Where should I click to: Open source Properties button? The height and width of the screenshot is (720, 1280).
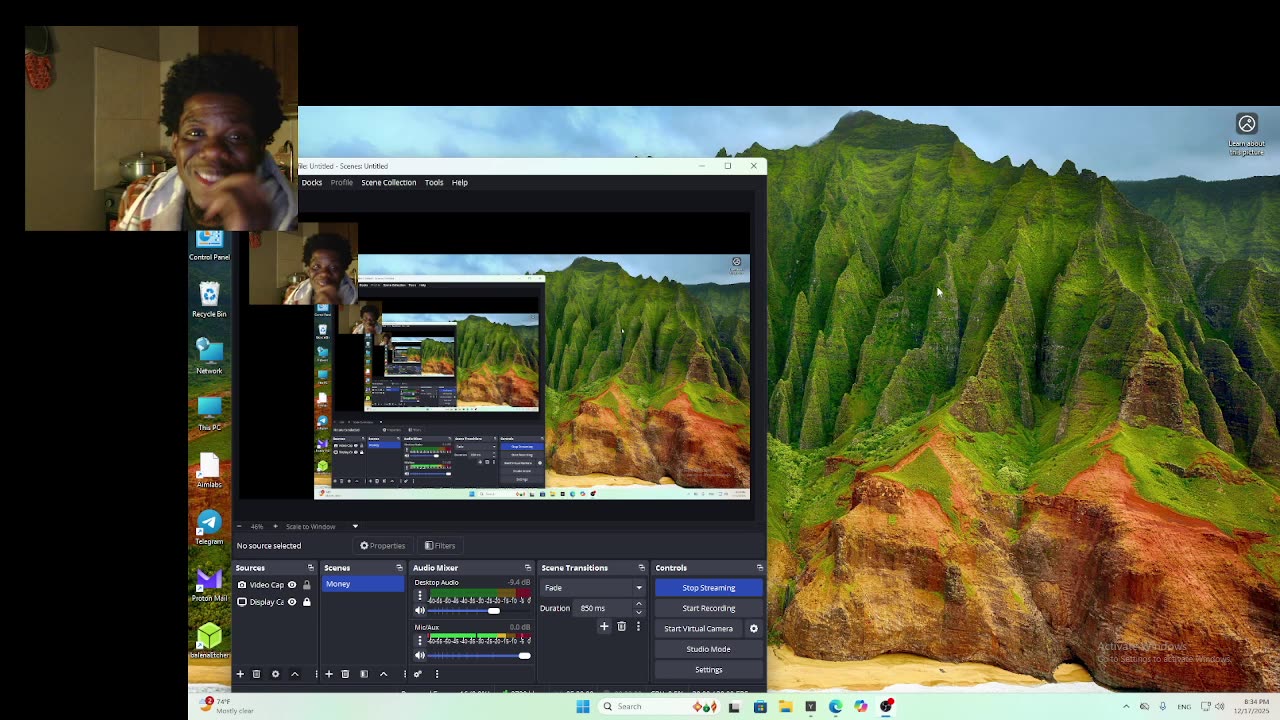pos(383,546)
